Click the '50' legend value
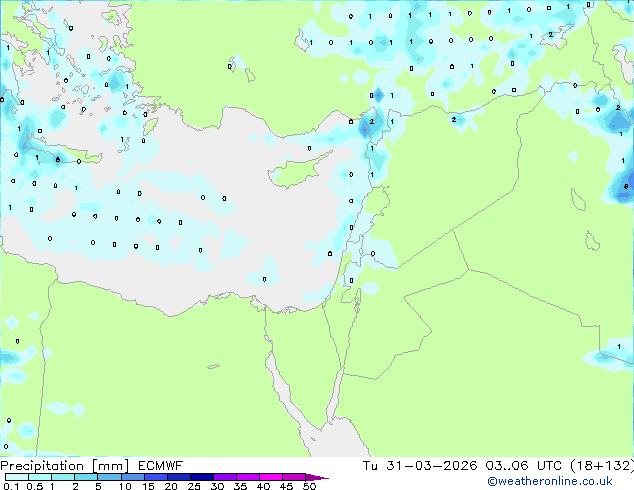This screenshot has width=634, height=490. (x=309, y=486)
